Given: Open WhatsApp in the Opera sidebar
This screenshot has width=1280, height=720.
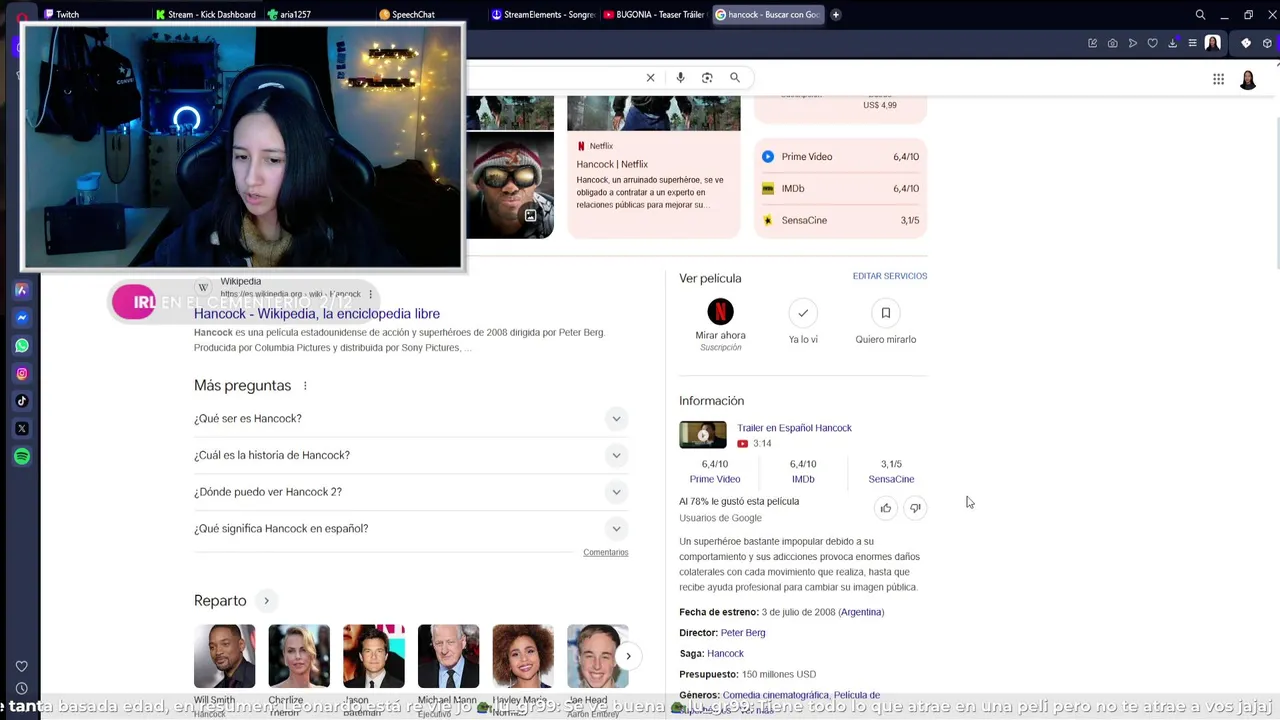Looking at the screenshot, I should tap(22, 346).
